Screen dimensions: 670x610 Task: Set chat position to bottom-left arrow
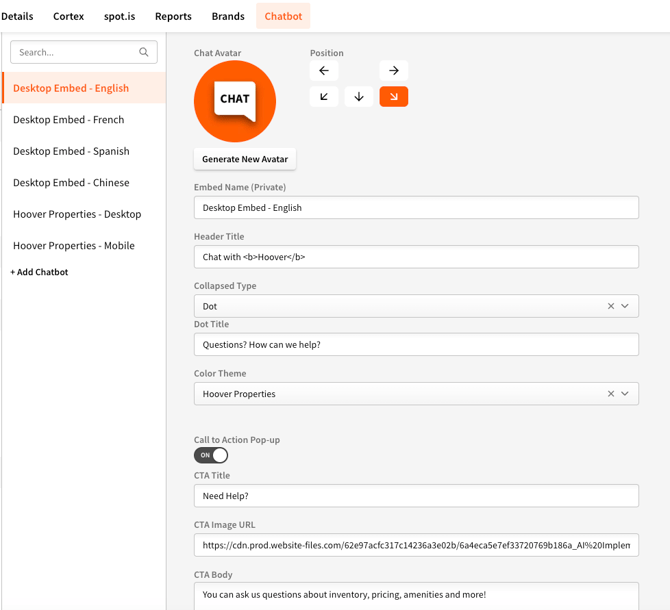click(324, 97)
